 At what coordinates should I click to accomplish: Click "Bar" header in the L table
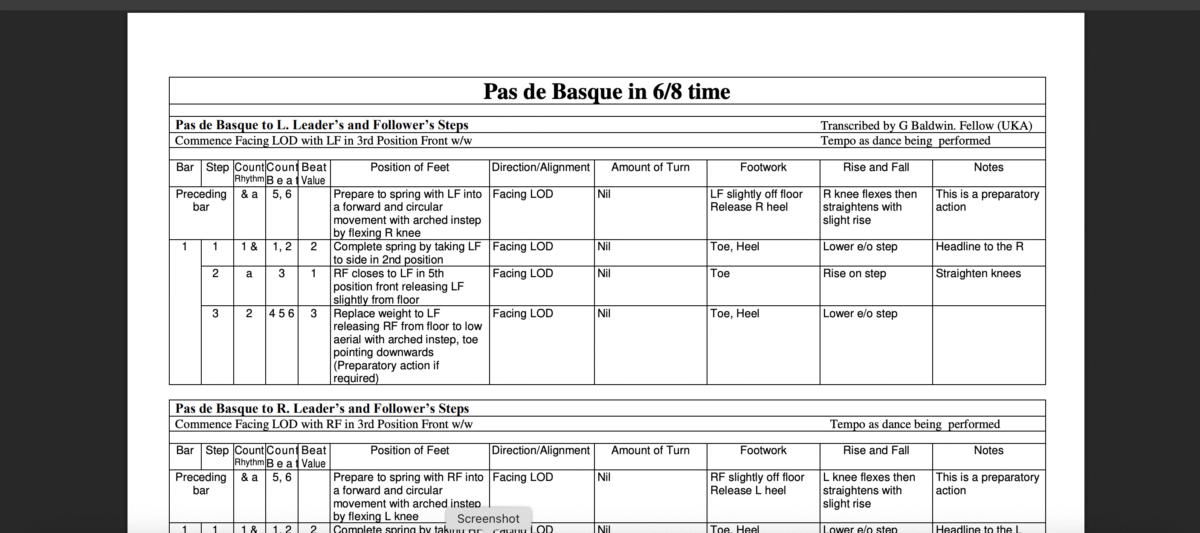(x=185, y=168)
